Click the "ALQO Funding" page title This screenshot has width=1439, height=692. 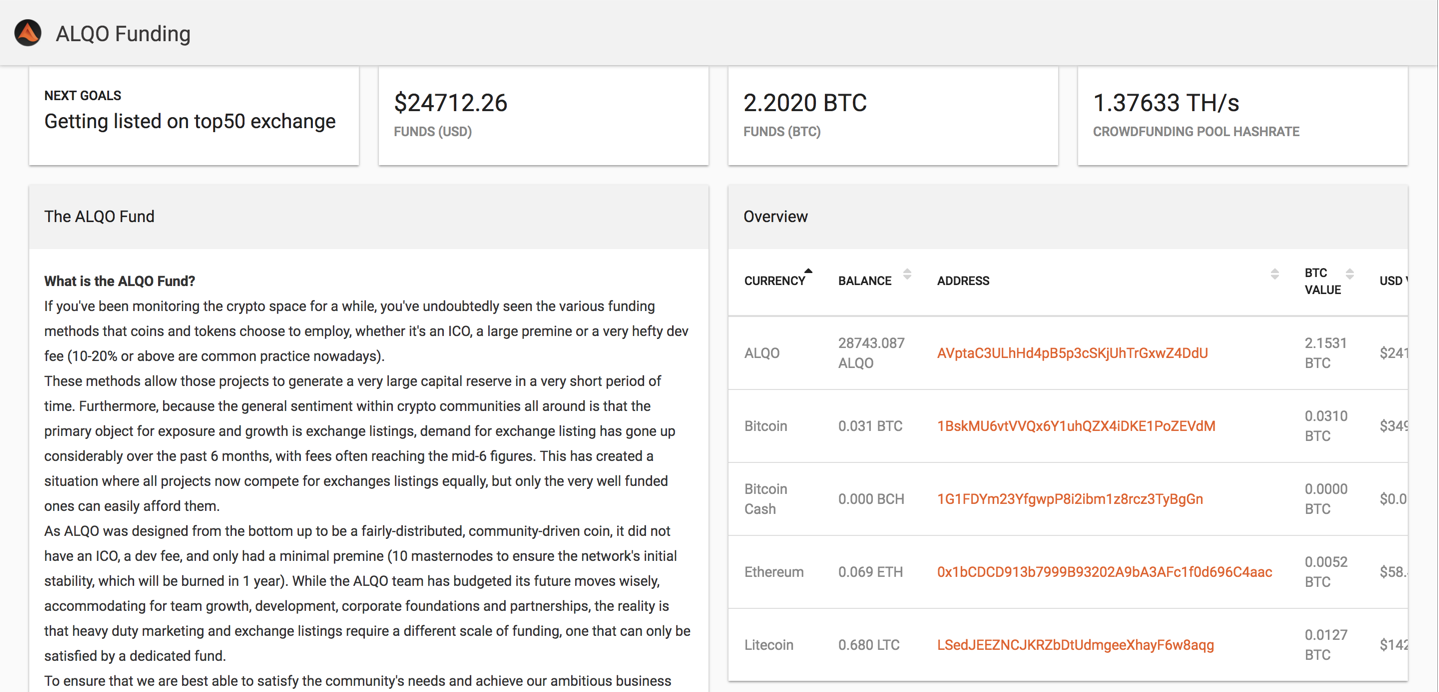click(123, 34)
